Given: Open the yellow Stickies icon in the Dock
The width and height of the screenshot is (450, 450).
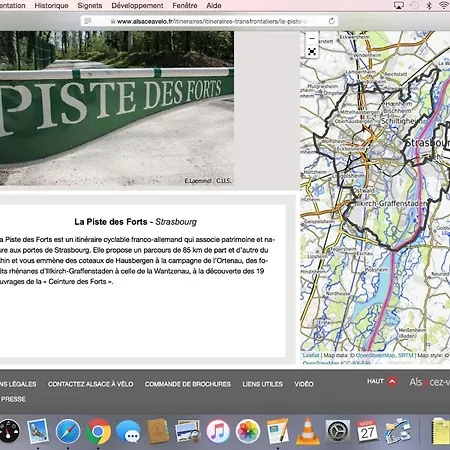Looking at the screenshot, I should pyautogui.click(x=441, y=431).
